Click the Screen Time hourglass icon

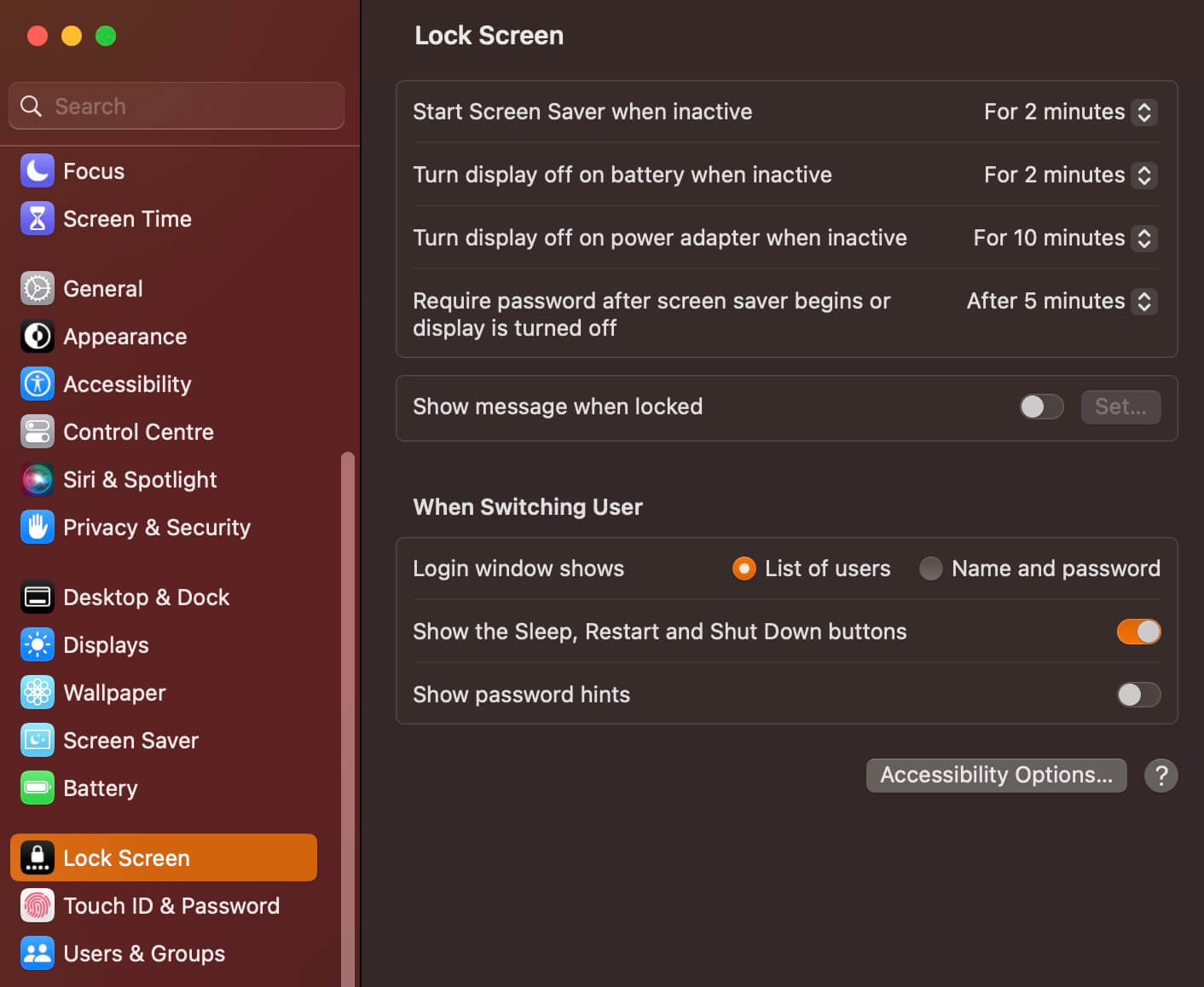coord(37,218)
